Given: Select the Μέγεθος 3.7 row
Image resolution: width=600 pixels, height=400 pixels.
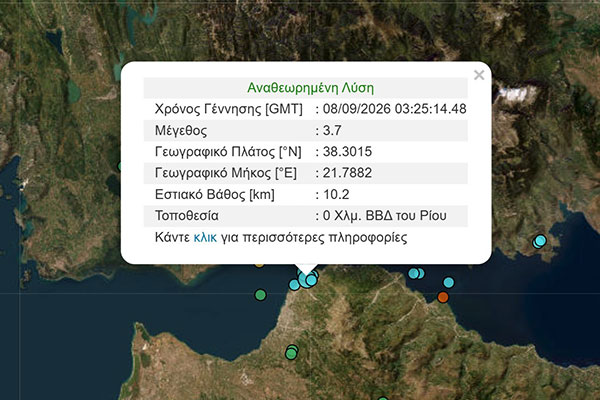Looking at the screenshot, I should (x=306, y=131).
